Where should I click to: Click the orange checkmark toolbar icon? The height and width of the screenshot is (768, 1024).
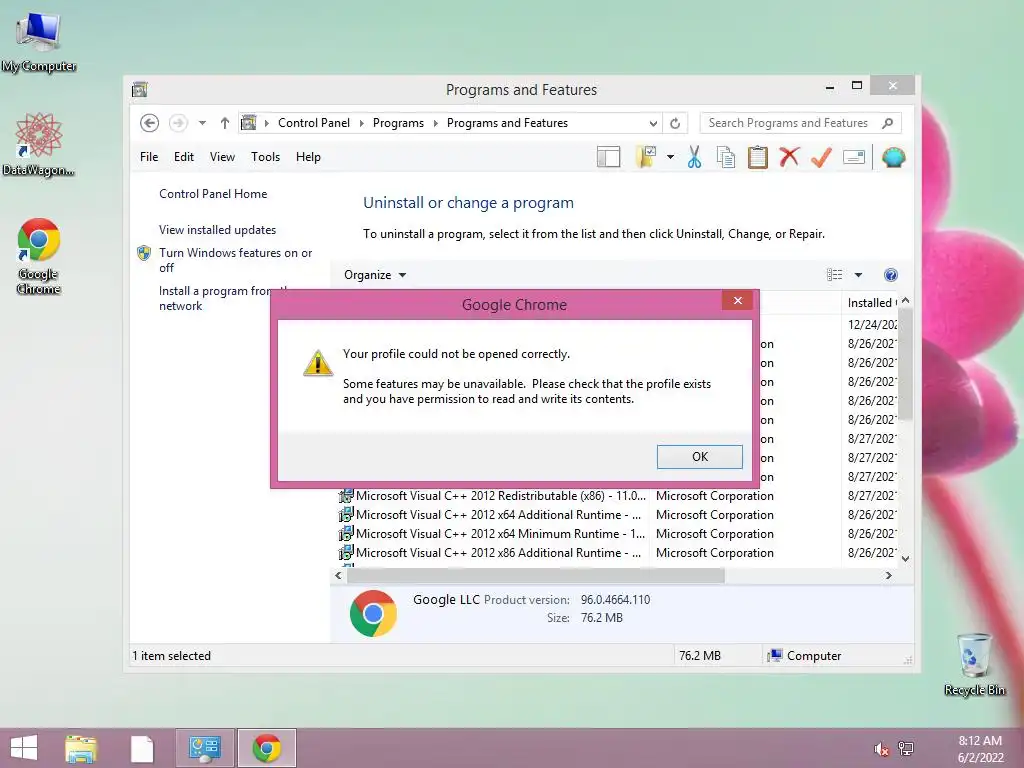(x=822, y=157)
